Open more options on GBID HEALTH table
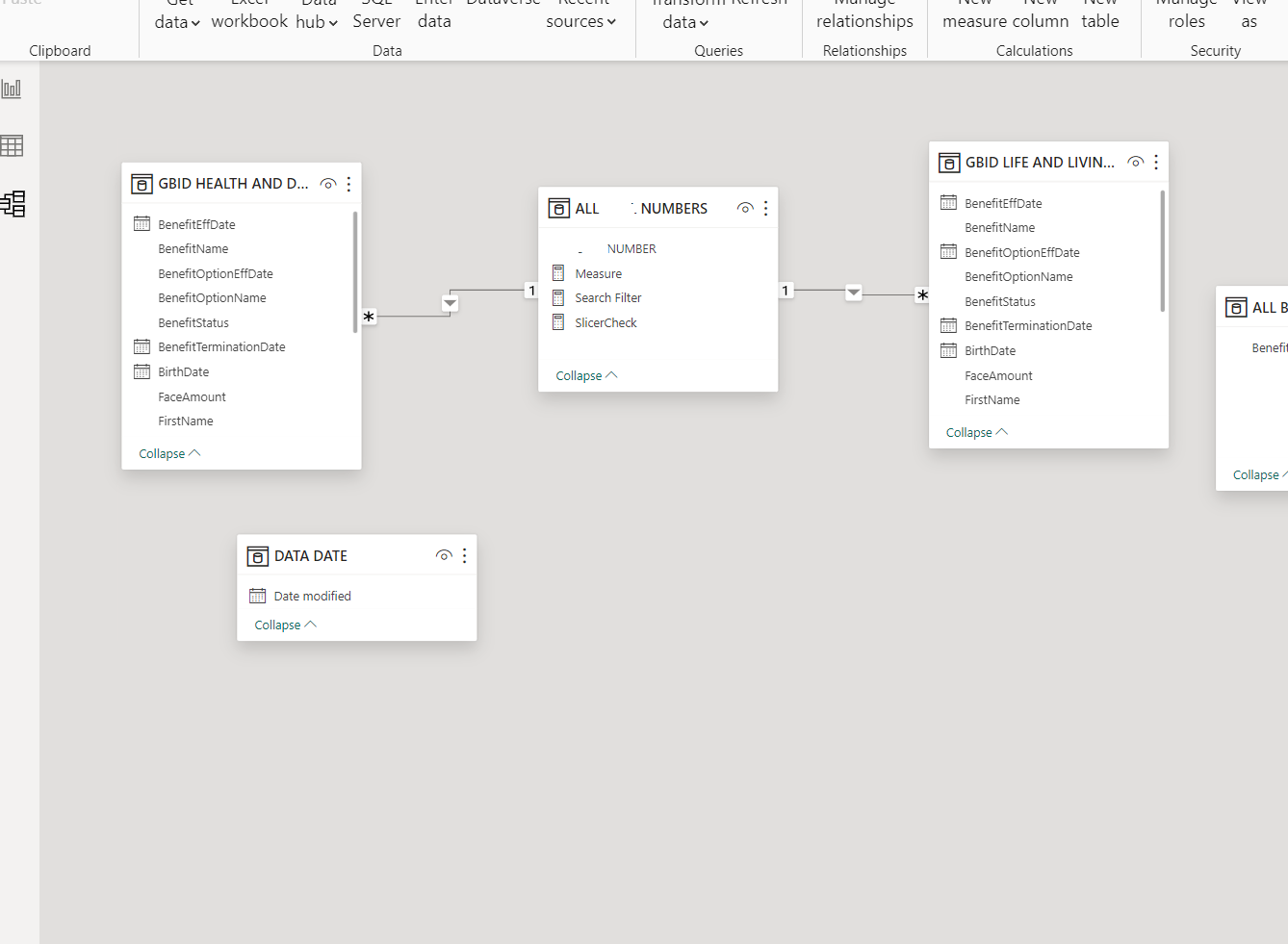Image resolution: width=1288 pixels, height=944 pixels. 348,184
